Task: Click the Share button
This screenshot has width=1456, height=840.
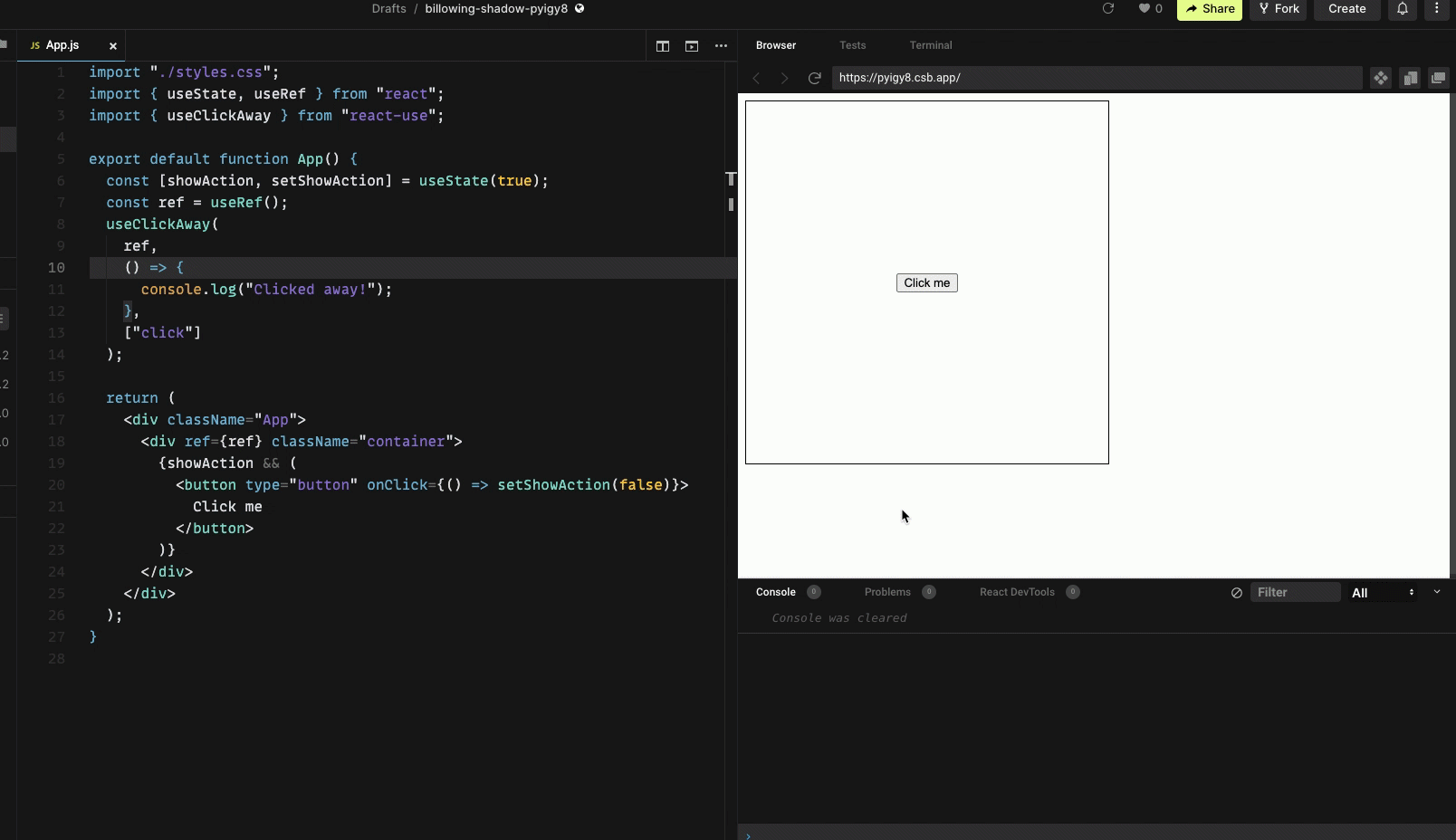Action: (1210, 9)
